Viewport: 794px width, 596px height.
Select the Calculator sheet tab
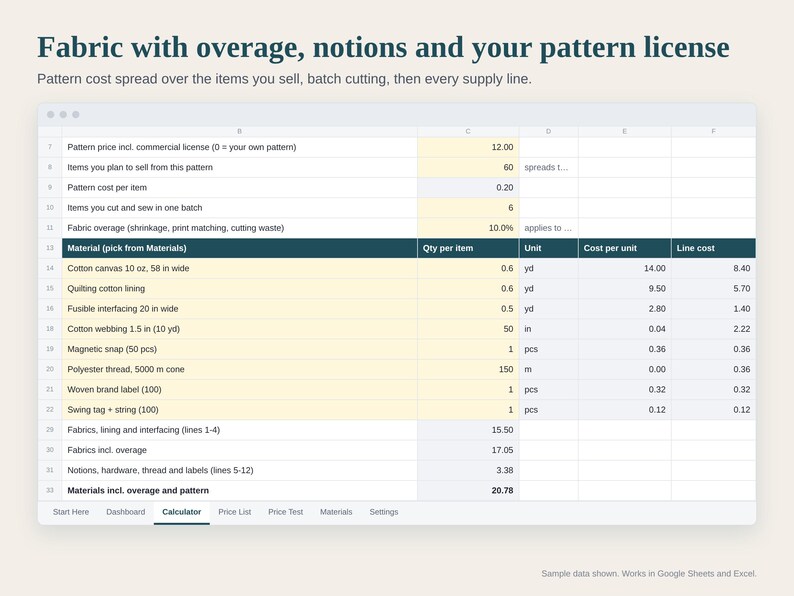(x=182, y=512)
